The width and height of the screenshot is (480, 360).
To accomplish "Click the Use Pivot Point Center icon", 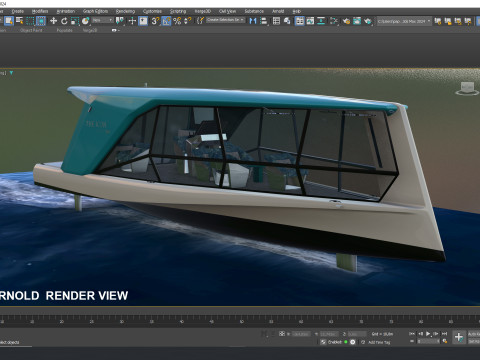I will point(119,21).
